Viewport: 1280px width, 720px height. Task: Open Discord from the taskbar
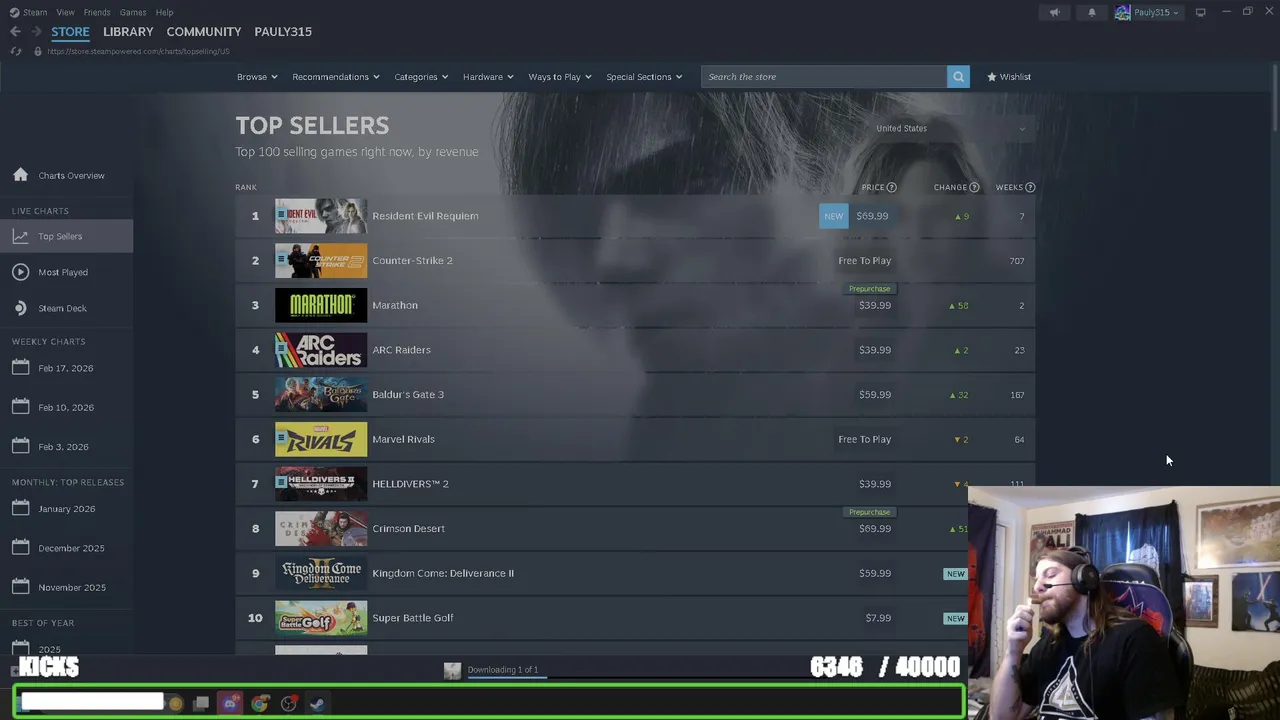[x=230, y=703]
